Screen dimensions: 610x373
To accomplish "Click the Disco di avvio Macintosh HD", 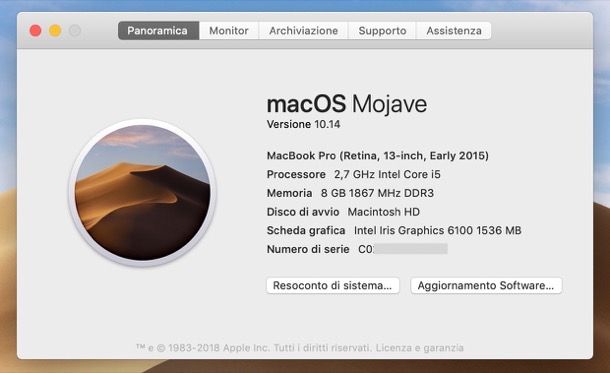I will point(343,212).
